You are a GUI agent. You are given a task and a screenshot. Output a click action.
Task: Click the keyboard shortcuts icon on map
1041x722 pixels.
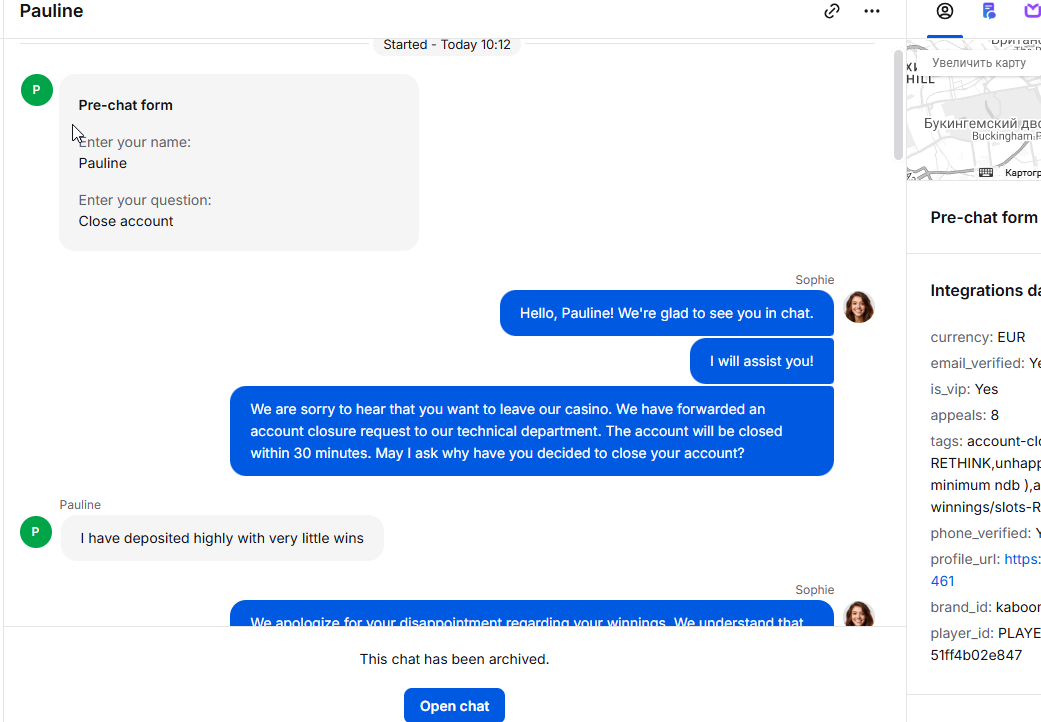click(x=986, y=173)
